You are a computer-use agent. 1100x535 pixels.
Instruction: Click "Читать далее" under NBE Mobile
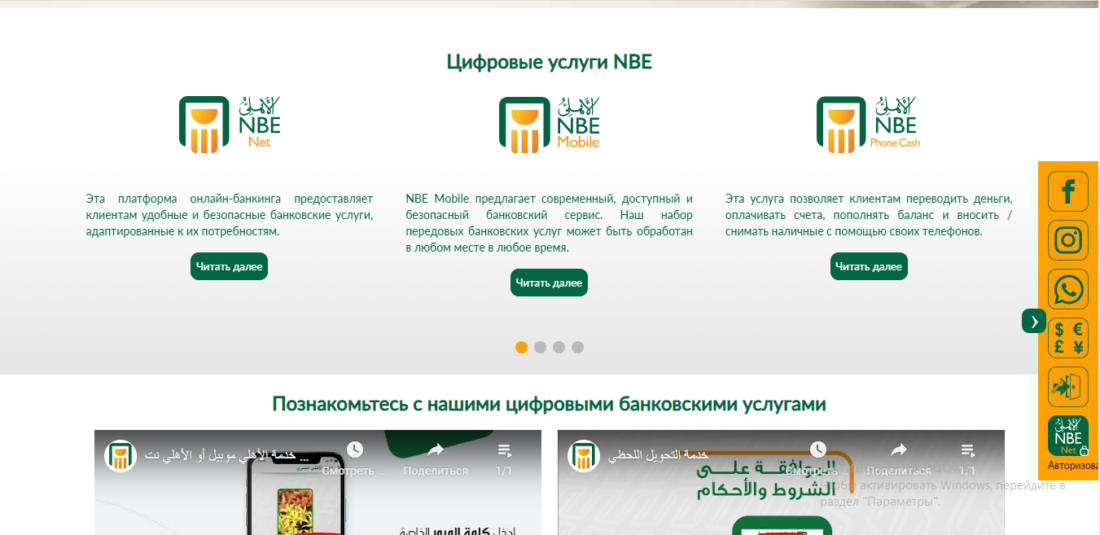pos(549,283)
